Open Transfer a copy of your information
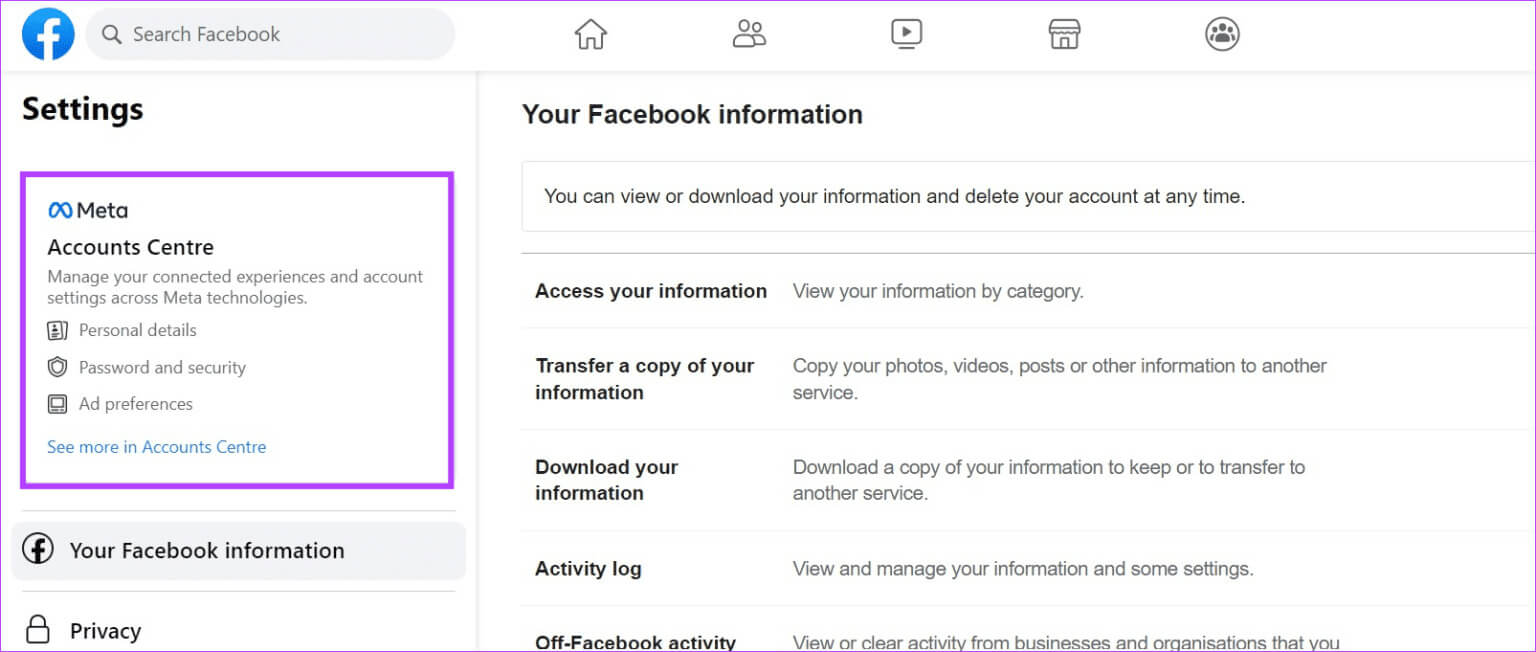The width and height of the screenshot is (1536, 652). click(x=645, y=379)
